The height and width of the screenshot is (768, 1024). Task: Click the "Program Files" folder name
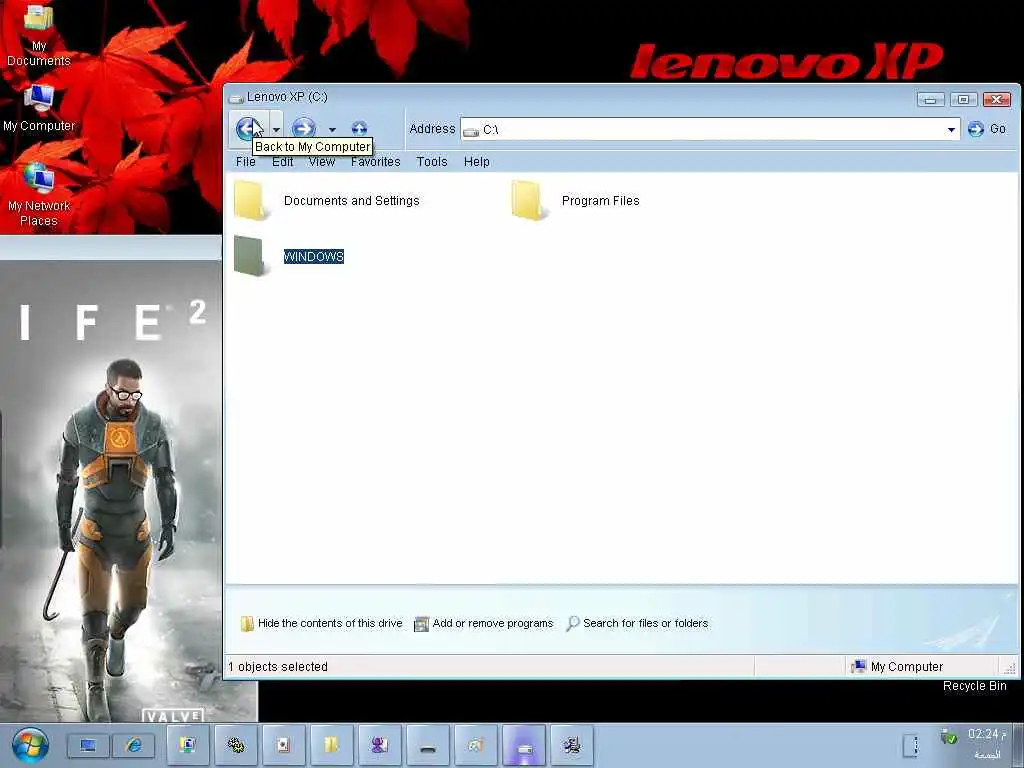(600, 200)
